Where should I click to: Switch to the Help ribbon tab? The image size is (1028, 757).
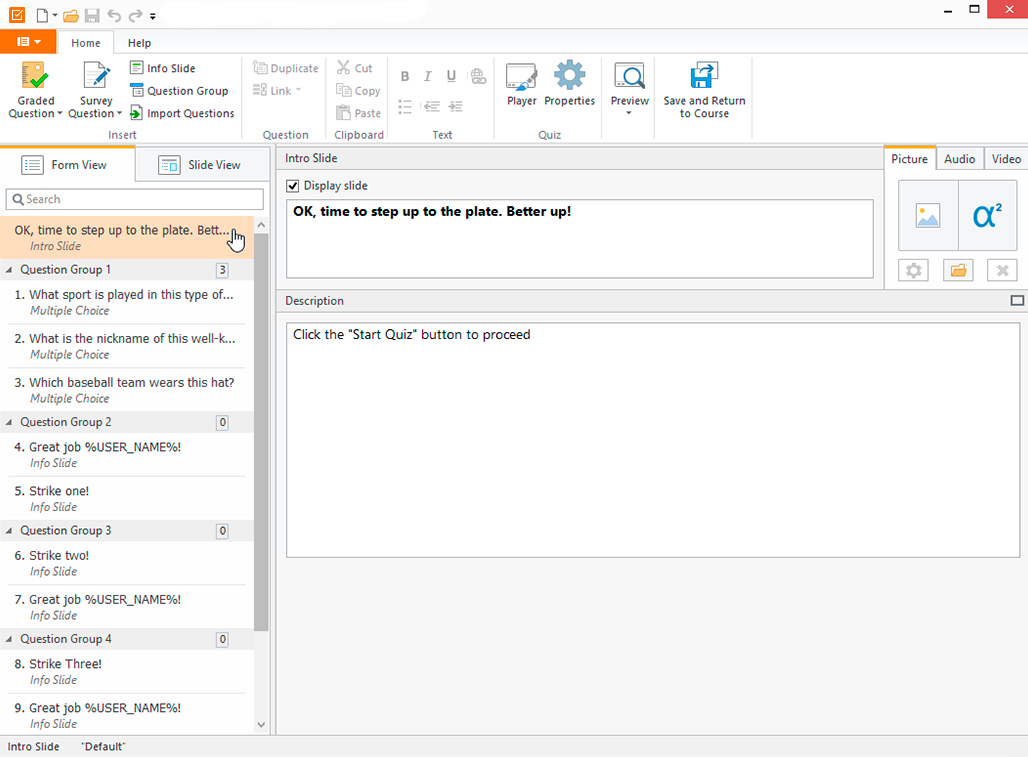(138, 42)
